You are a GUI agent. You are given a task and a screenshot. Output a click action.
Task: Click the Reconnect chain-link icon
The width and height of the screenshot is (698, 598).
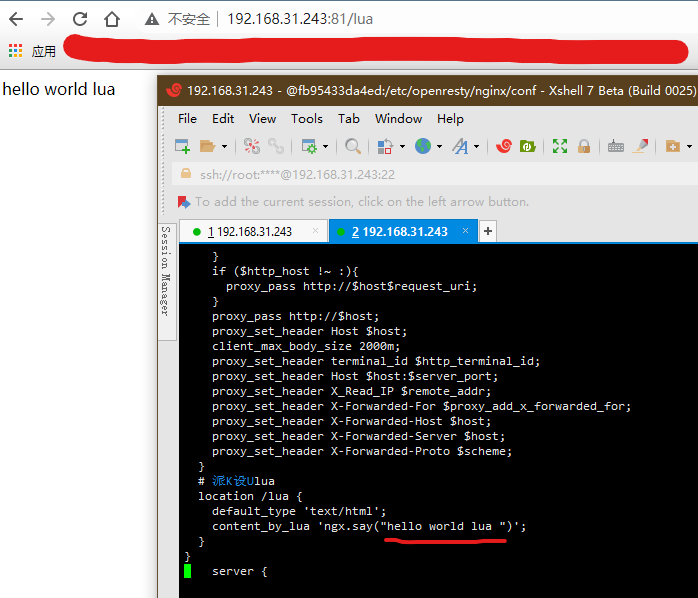[276, 146]
